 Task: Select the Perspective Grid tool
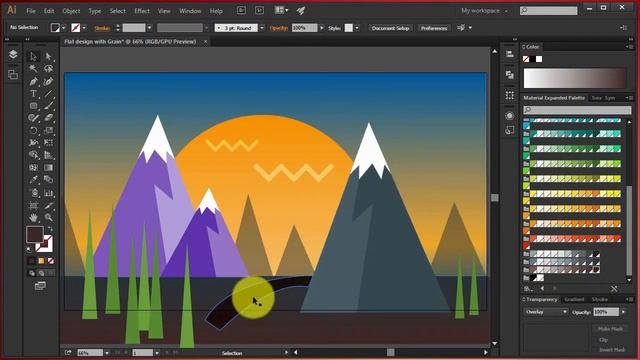click(49, 155)
